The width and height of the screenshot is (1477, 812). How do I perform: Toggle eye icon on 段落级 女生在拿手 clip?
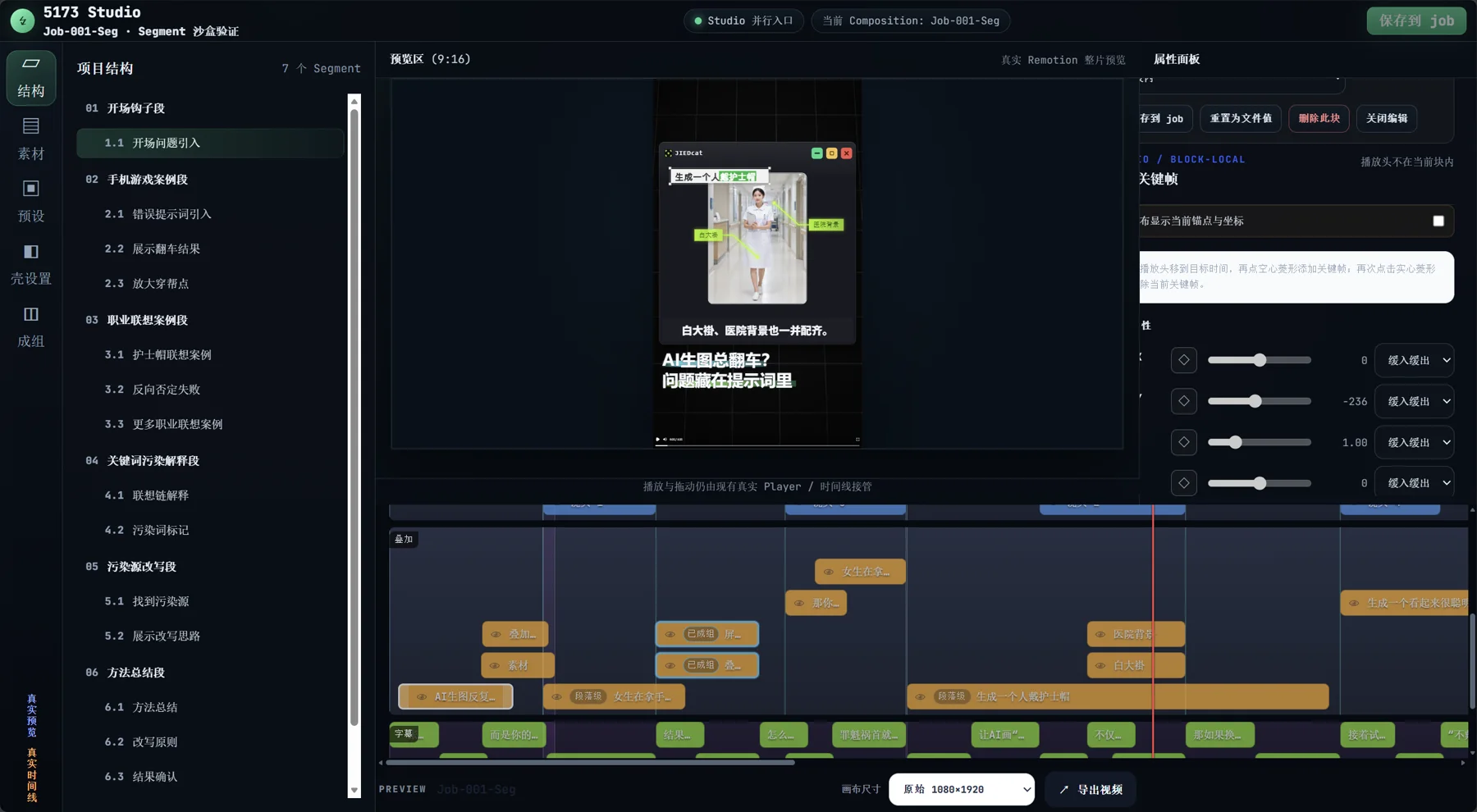pos(557,696)
